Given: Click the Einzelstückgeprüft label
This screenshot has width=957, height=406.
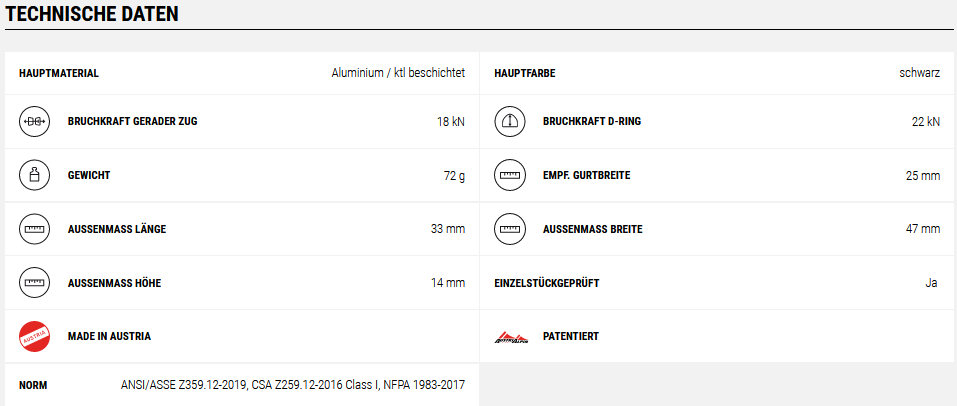Looking at the screenshot, I should point(546,283).
